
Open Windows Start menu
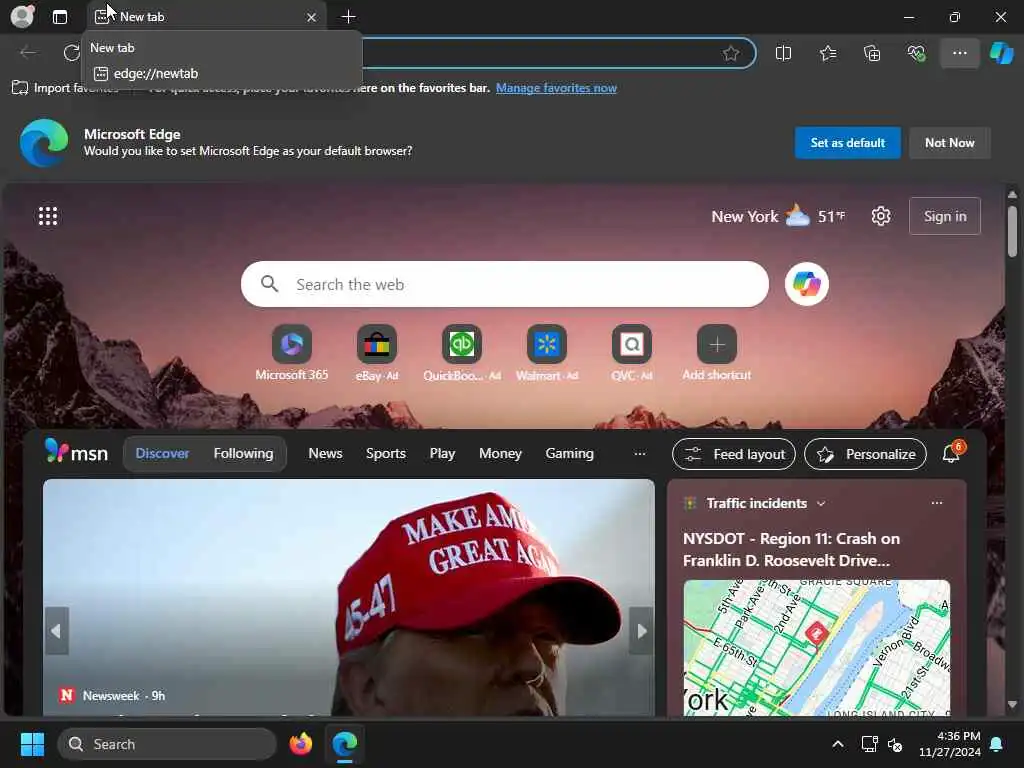[x=32, y=744]
